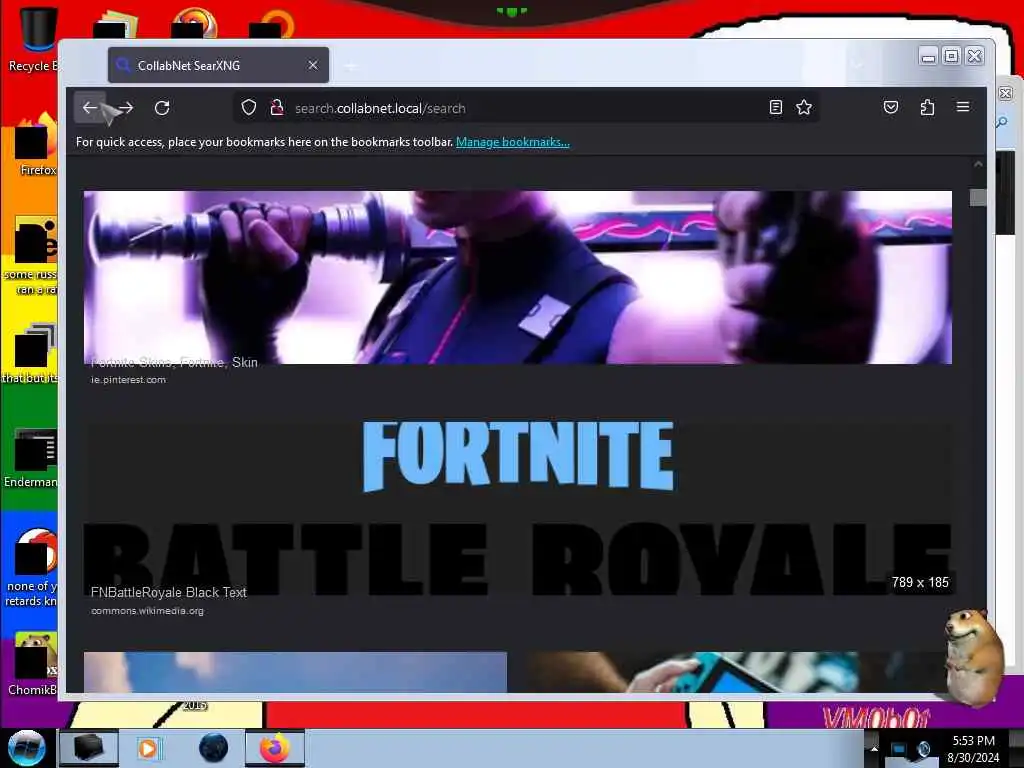Maximize the Firefox window

click(952, 57)
